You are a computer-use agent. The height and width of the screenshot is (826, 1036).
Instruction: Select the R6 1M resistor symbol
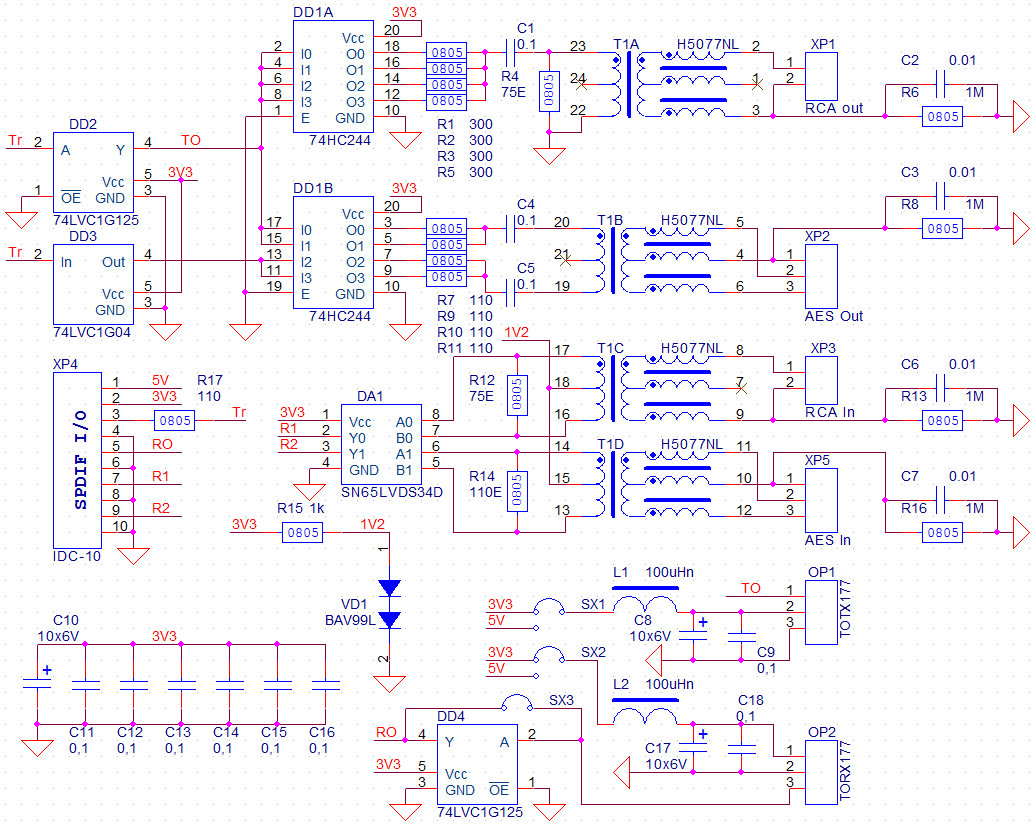click(942, 116)
